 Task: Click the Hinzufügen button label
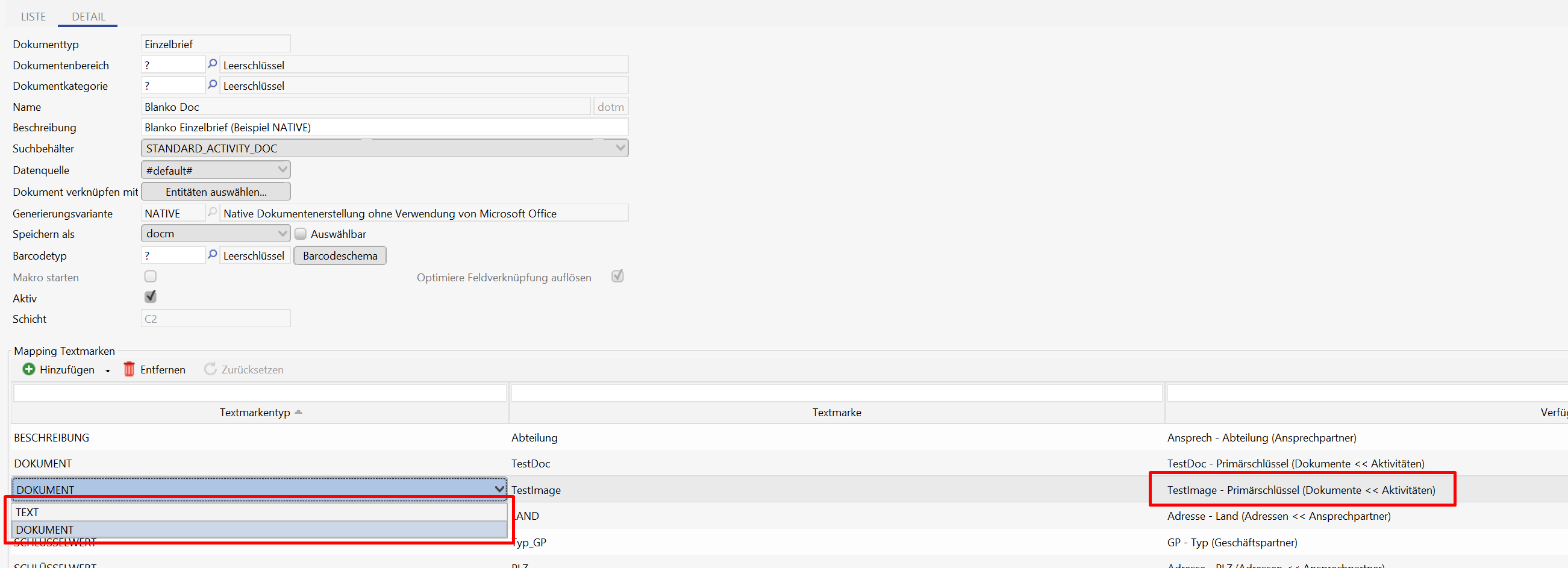click(x=67, y=370)
